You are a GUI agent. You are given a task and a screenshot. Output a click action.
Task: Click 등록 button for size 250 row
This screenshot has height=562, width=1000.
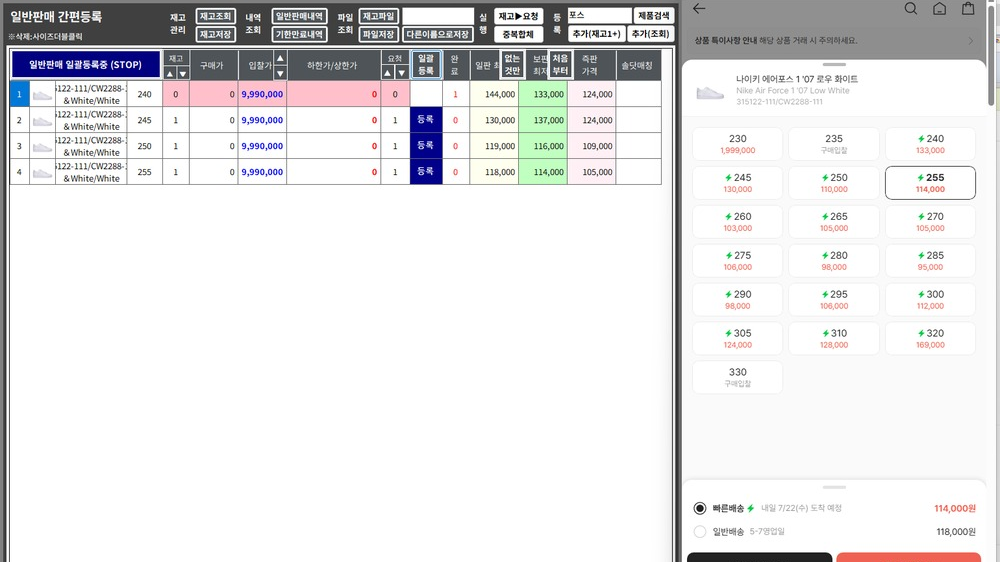(x=426, y=146)
